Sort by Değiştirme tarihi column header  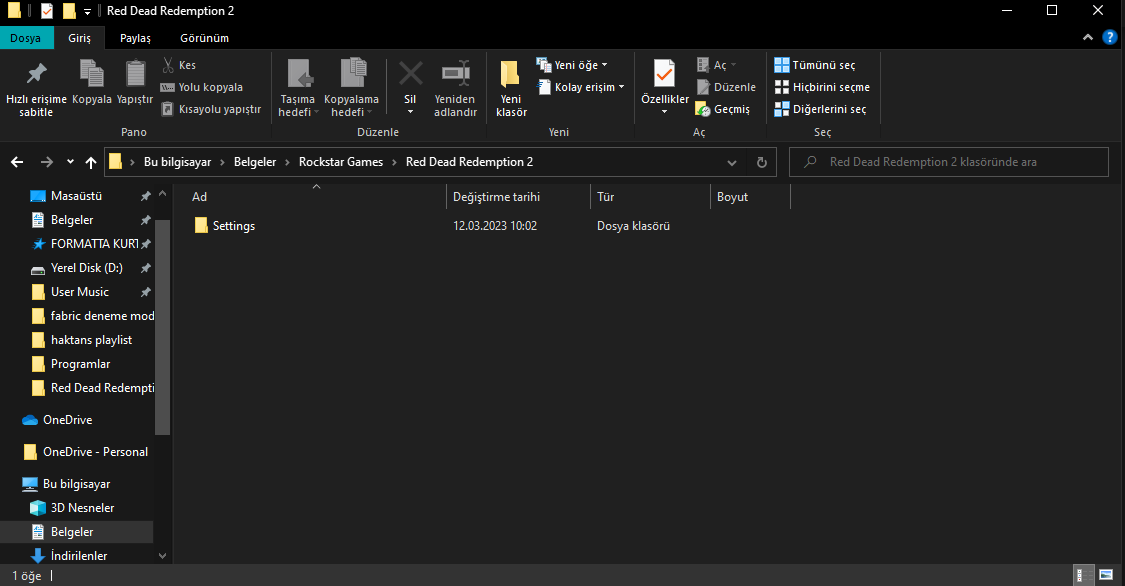click(518, 197)
